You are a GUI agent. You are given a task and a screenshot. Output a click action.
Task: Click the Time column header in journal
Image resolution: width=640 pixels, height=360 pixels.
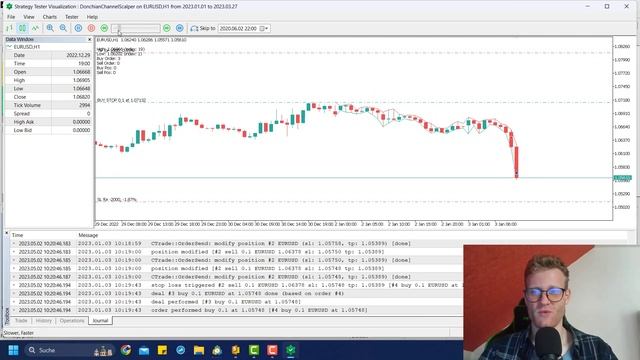click(18, 235)
